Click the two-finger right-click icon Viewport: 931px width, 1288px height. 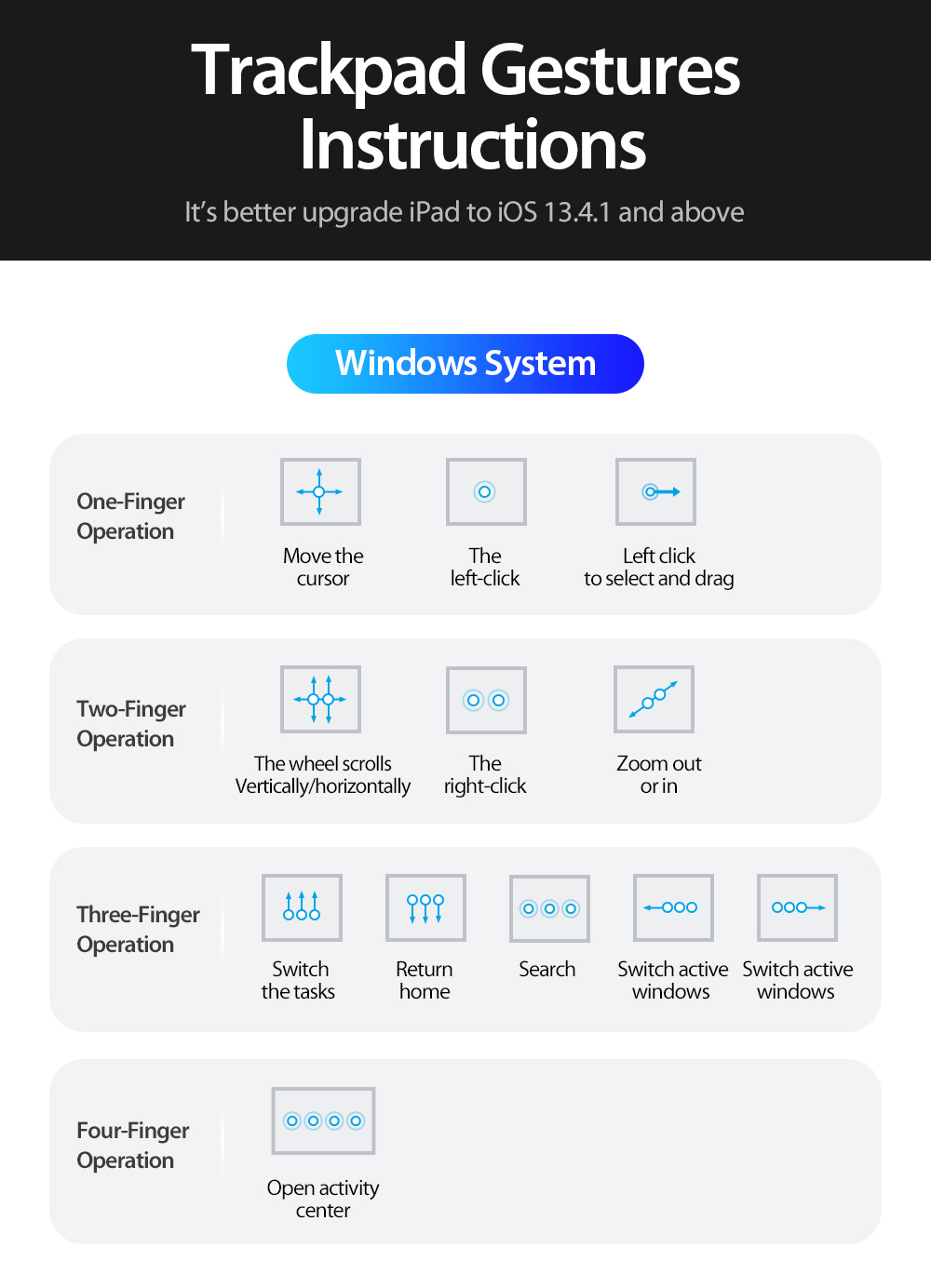pyautogui.click(x=486, y=700)
